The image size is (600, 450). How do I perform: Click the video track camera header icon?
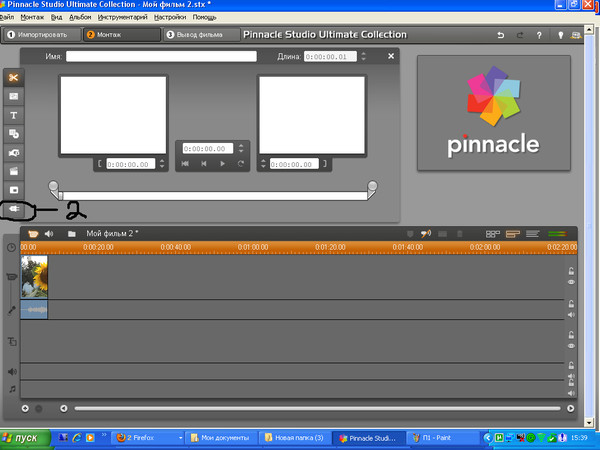point(12,277)
